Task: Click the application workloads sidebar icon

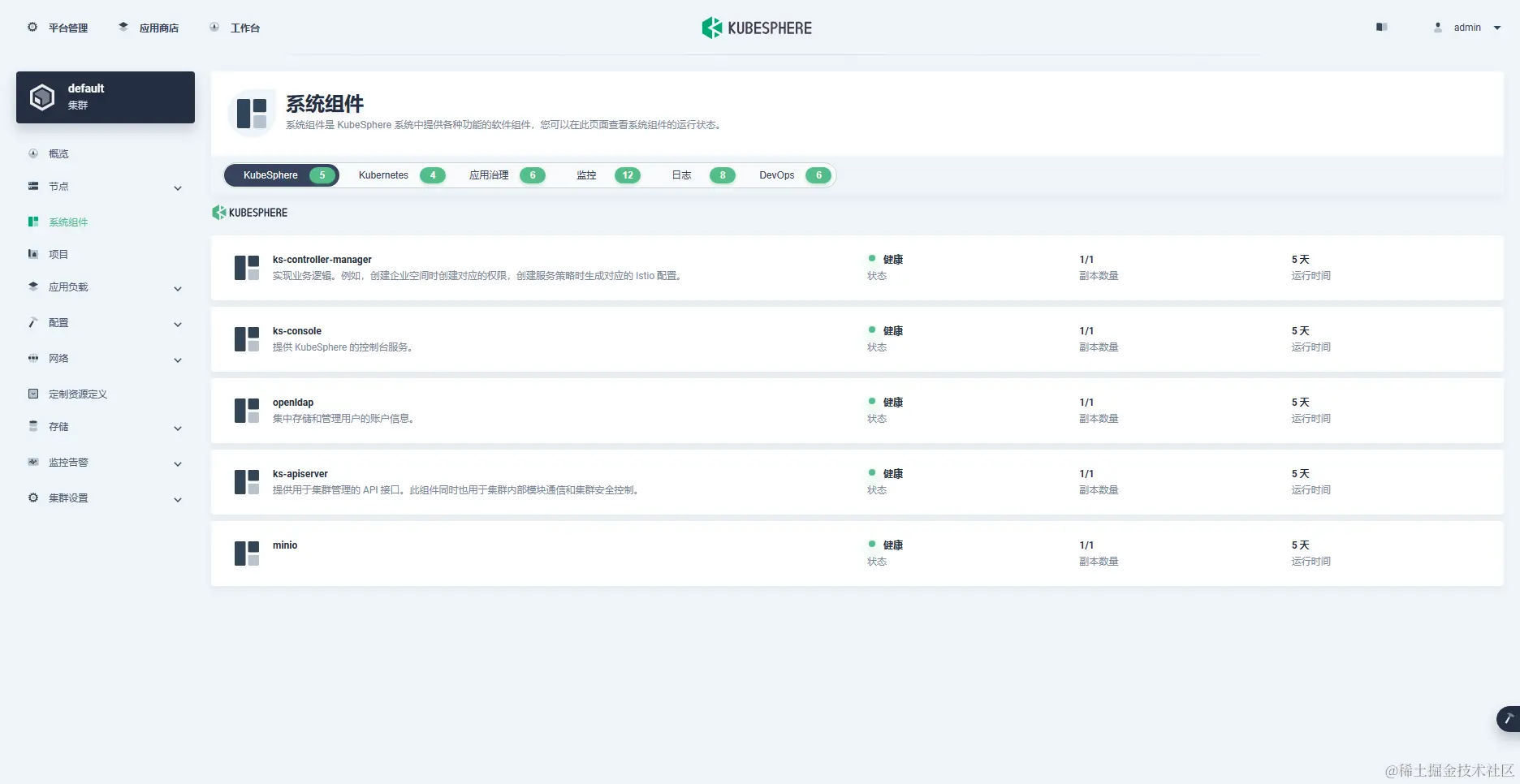Action: pyautogui.click(x=33, y=286)
